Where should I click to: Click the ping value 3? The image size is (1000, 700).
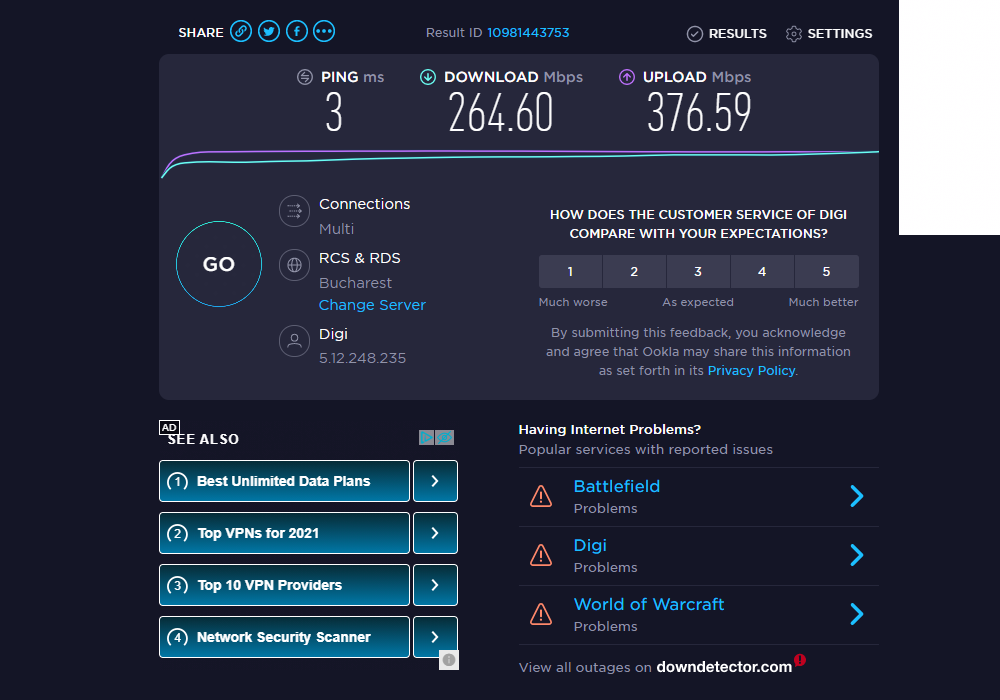coord(334,113)
